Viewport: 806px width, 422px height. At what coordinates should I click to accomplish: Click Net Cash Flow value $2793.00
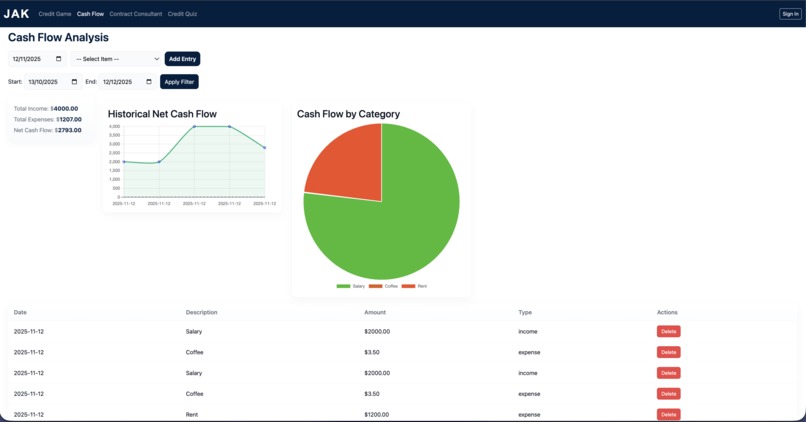click(x=68, y=130)
